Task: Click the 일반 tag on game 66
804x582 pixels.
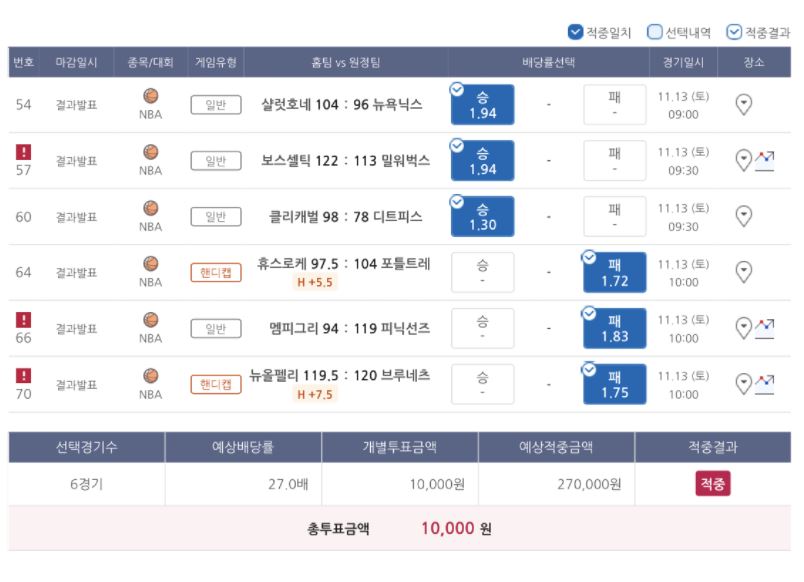Action: point(216,329)
